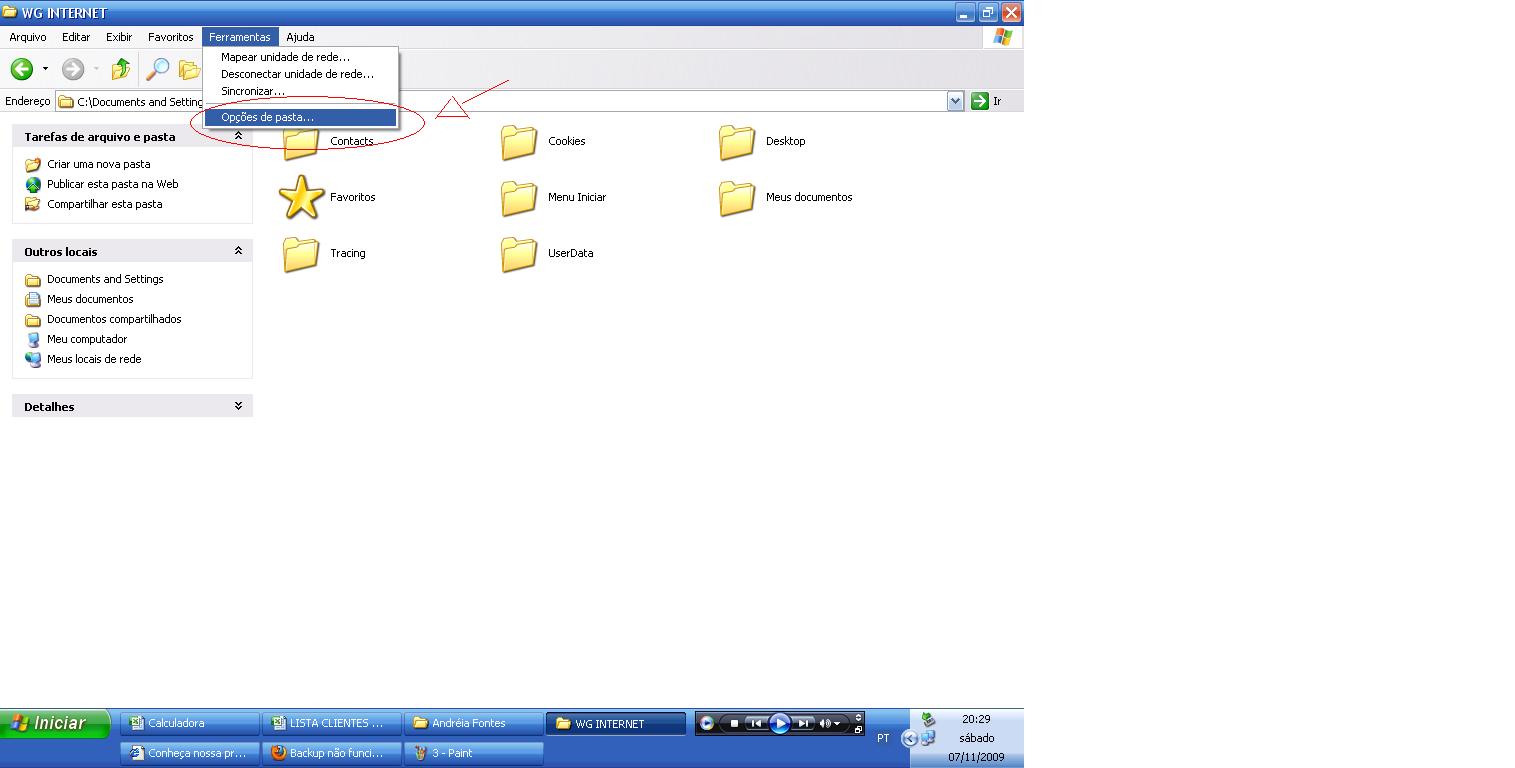Click the WG INTERNET taskbar button
1515x768 pixels.
616,723
